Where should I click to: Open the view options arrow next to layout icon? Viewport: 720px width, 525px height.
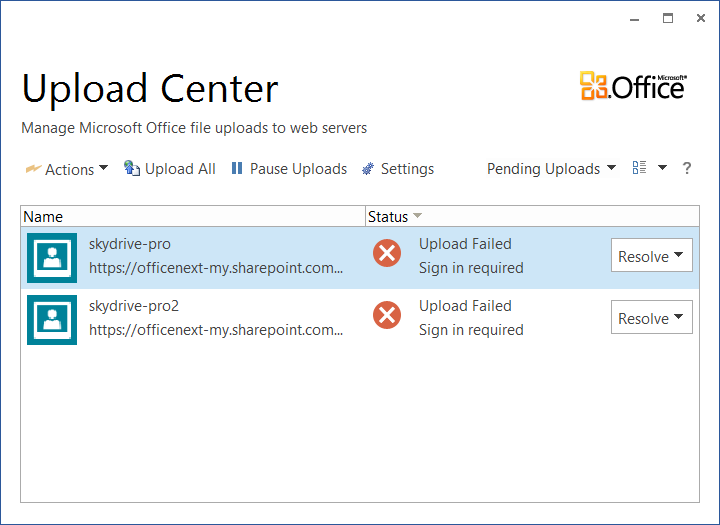(x=662, y=168)
